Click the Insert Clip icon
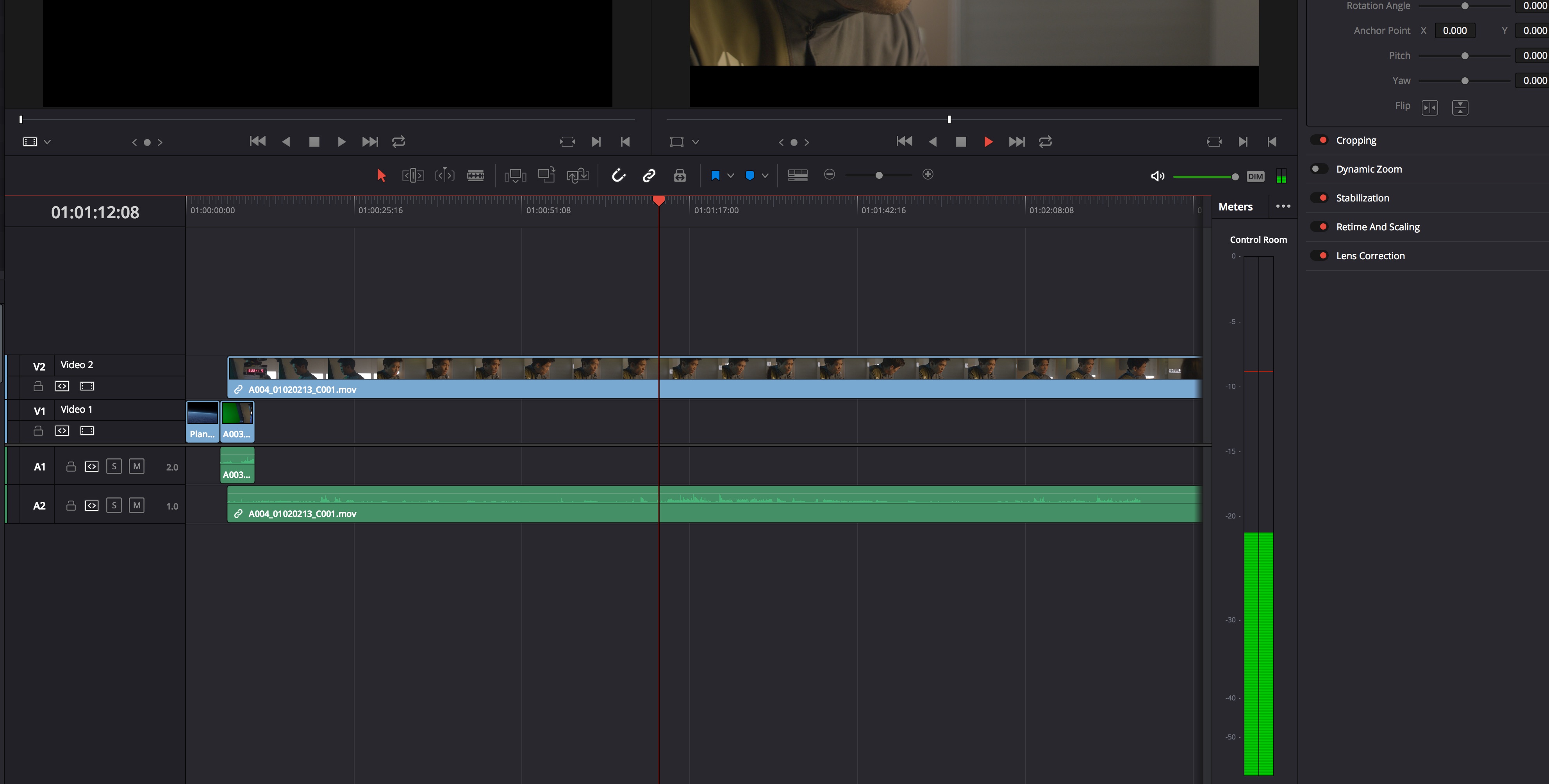Image resolution: width=1549 pixels, height=784 pixels. point(515,176)
